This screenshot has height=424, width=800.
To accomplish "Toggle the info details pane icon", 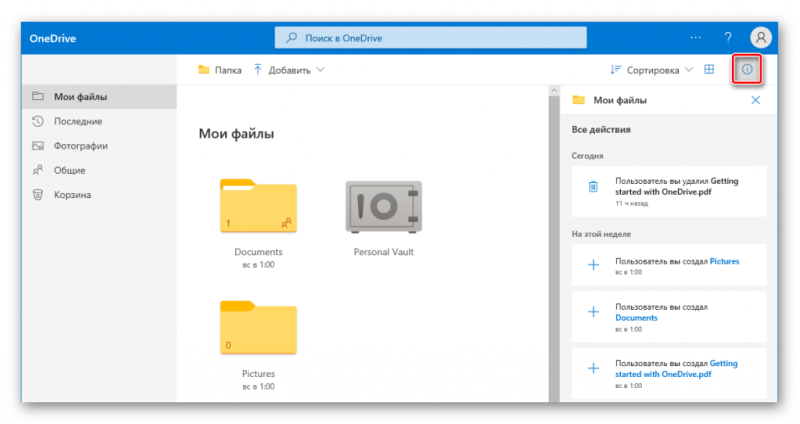I will pyautogui.click(x=747, y=69).
